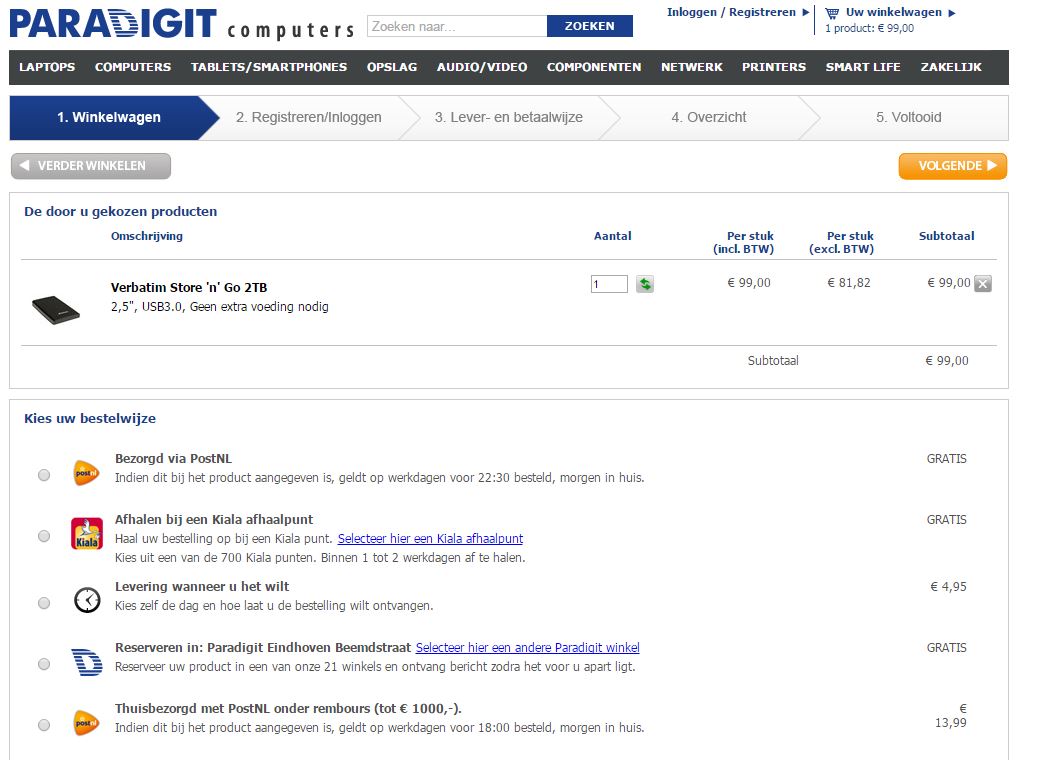
Task: Open the Printers menu
Action: (x=774, y=67)
